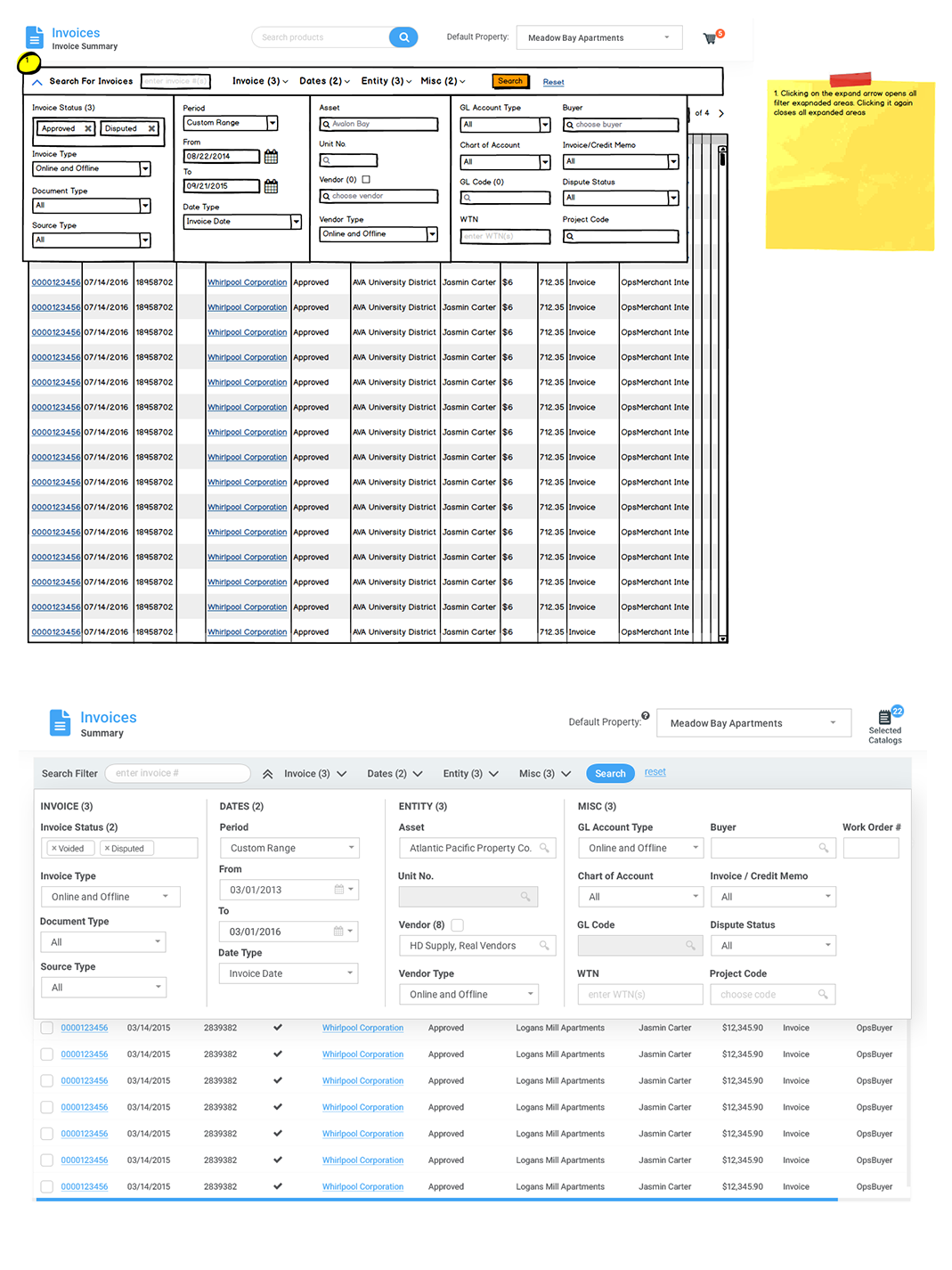Remove the Approved status tag in top wireframe
The image size is (952, 1270).
point(88,129)
